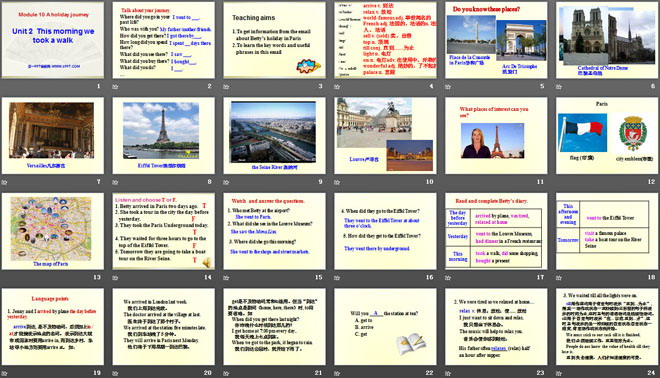
Task: Select the 'Talk about your journey' slide
Action: click(163, 40)
